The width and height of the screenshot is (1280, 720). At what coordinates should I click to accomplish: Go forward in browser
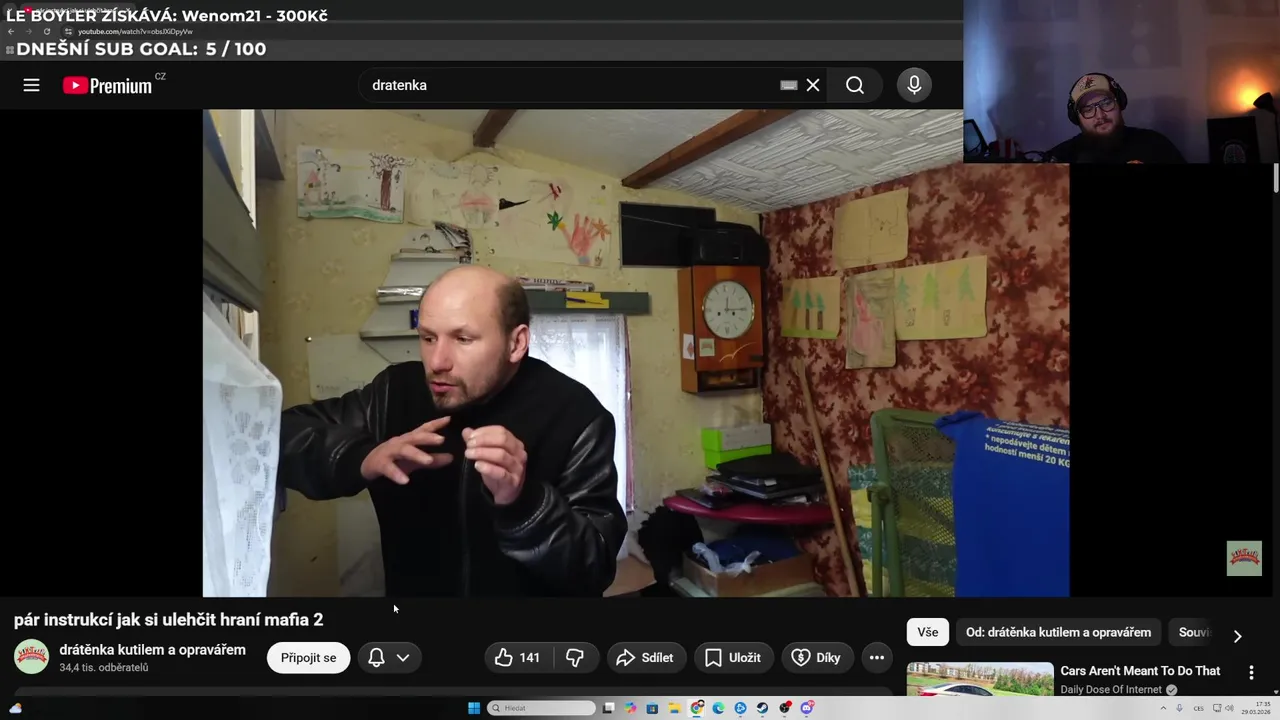click(28, 32)
